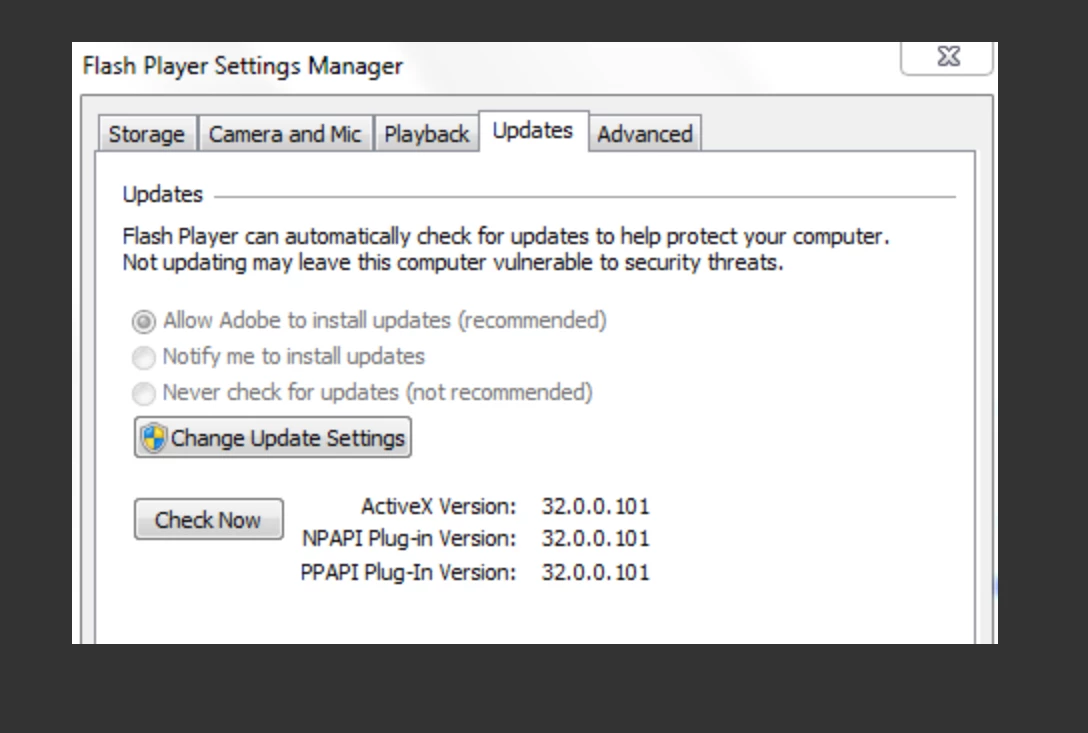This screenshot has height=733, width=1088.
Task: Click the PPAPI Plug-In Version label
Action: click(x=408, y=573)
